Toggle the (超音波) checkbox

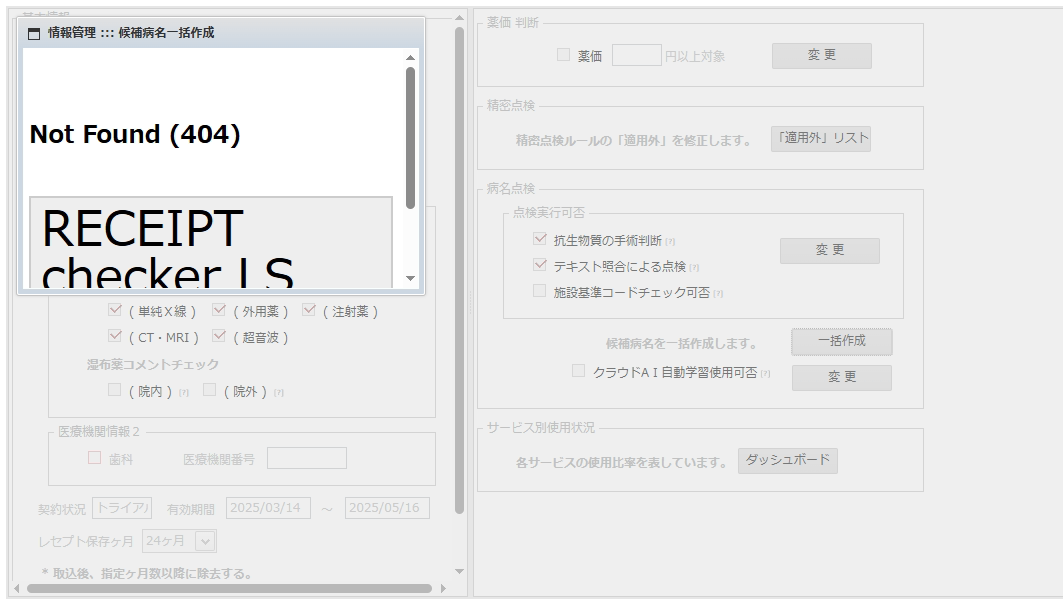click(218, 336)
